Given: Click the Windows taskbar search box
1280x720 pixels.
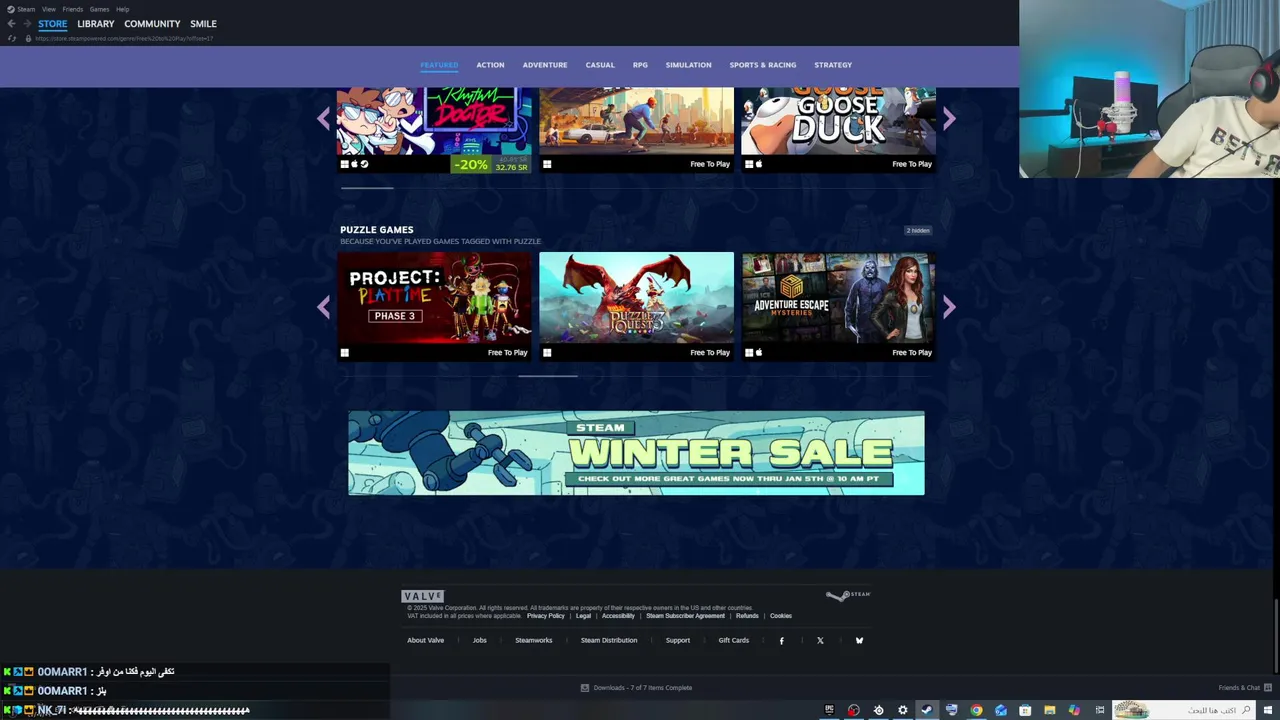Looking at the screenshot, I should click(1183, 710).
